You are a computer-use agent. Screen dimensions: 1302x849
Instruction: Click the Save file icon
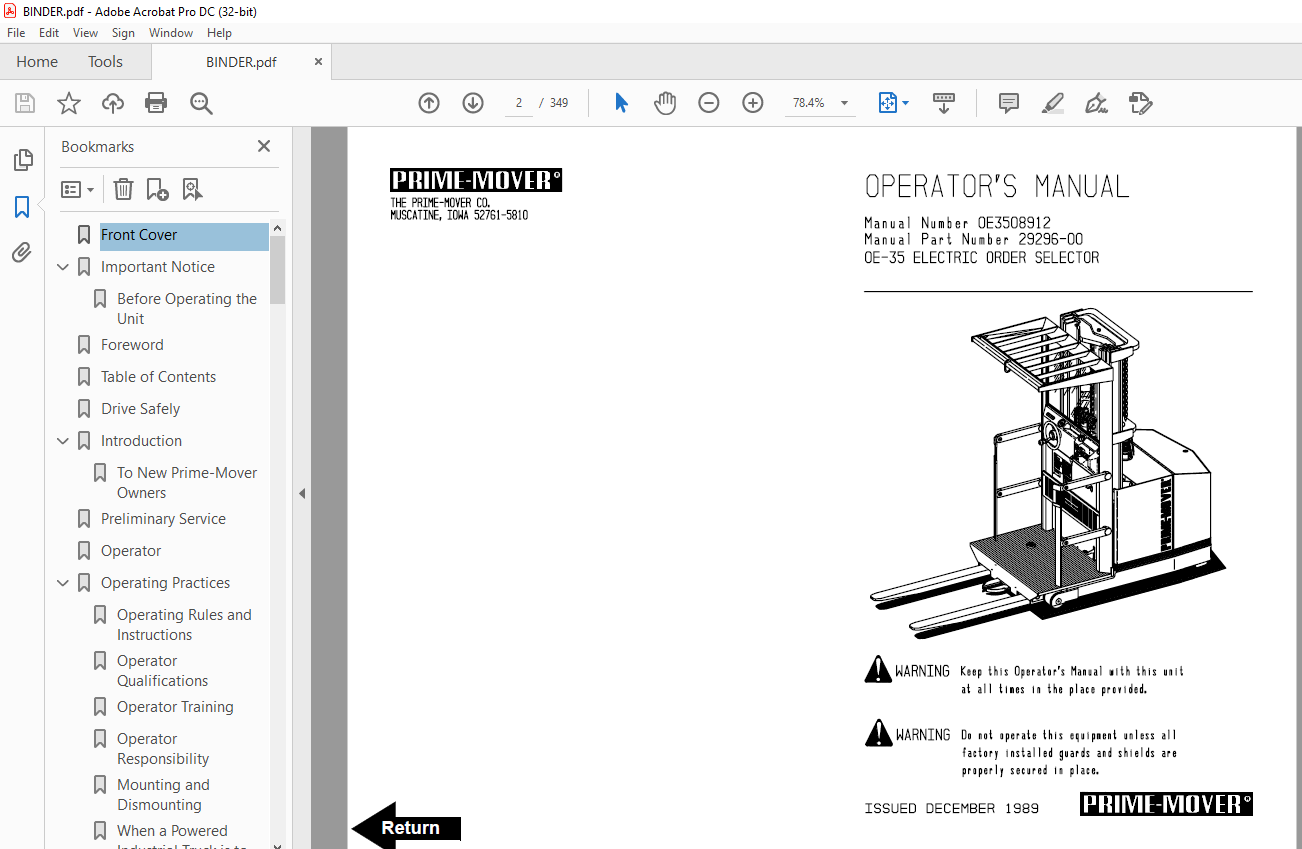tap(25, 103)
